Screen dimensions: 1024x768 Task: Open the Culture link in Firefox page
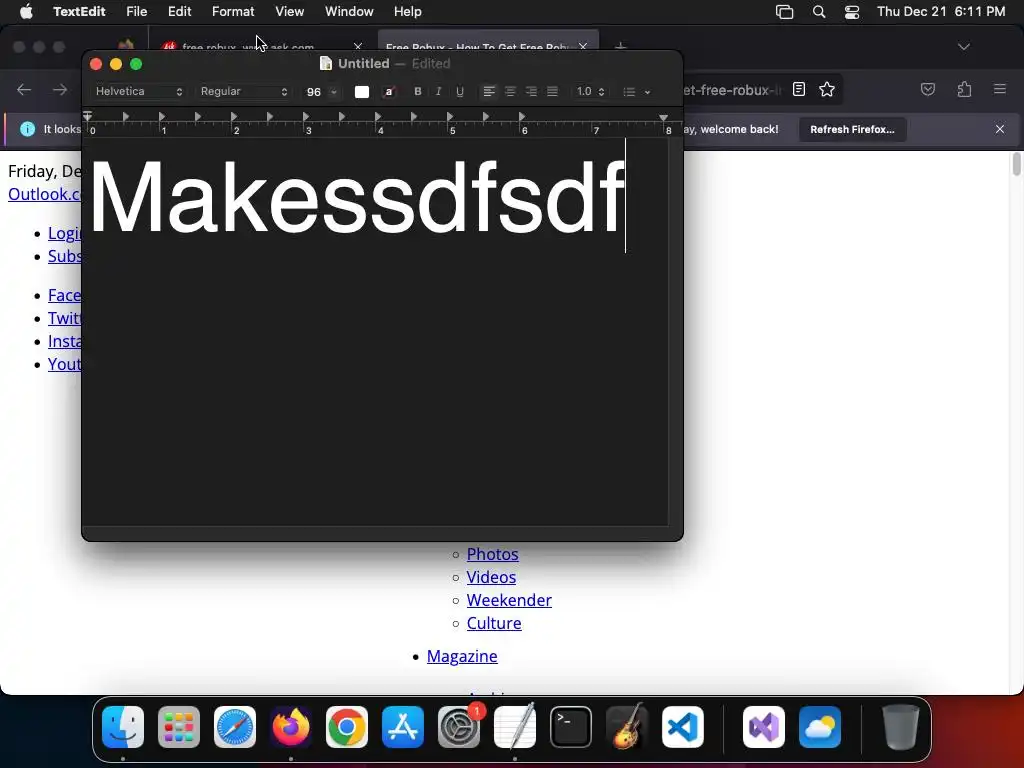point(494,623)
